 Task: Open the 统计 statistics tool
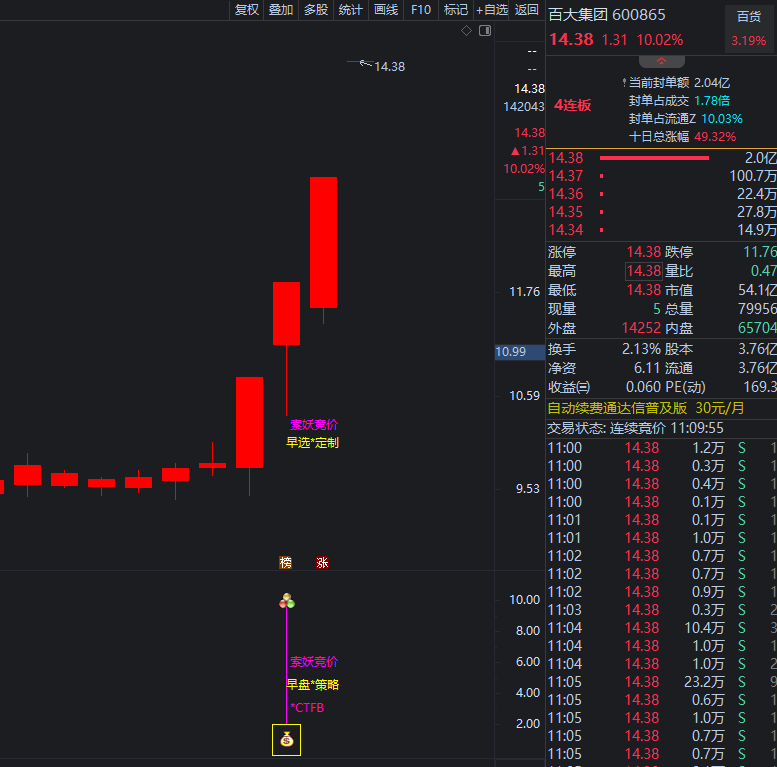(x=351, y=10)
